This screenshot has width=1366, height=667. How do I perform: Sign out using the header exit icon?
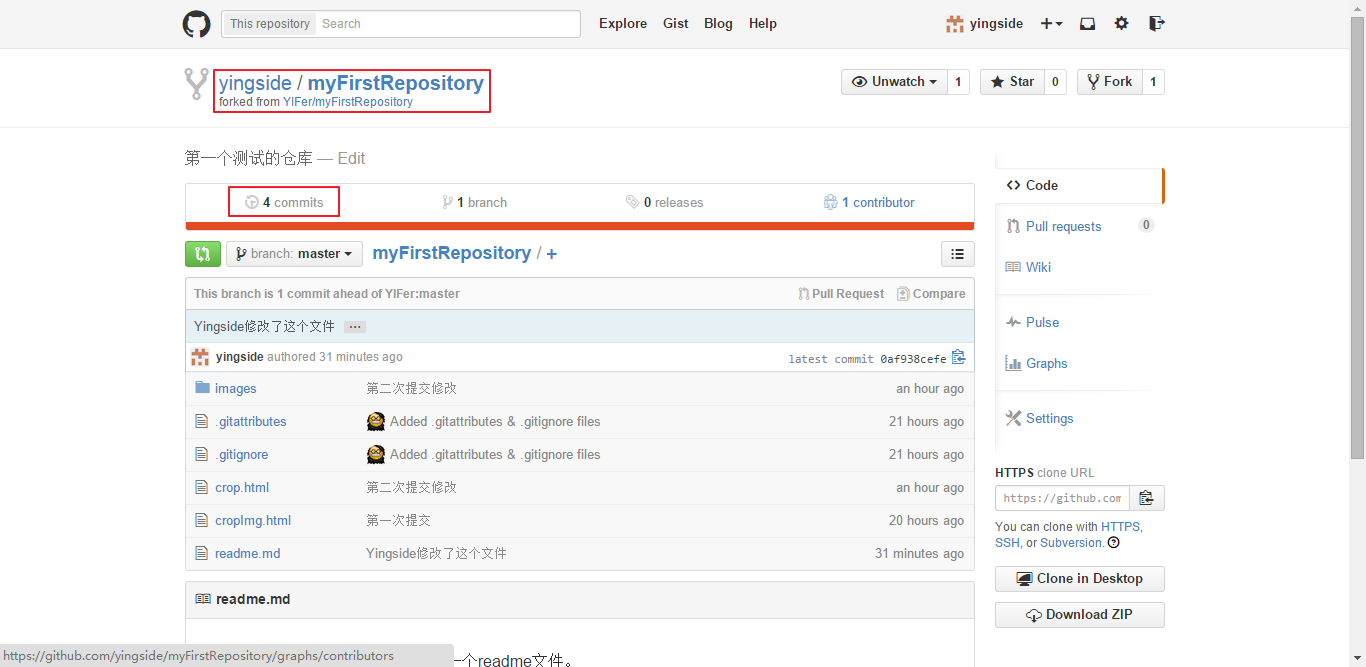(1156, 23)
